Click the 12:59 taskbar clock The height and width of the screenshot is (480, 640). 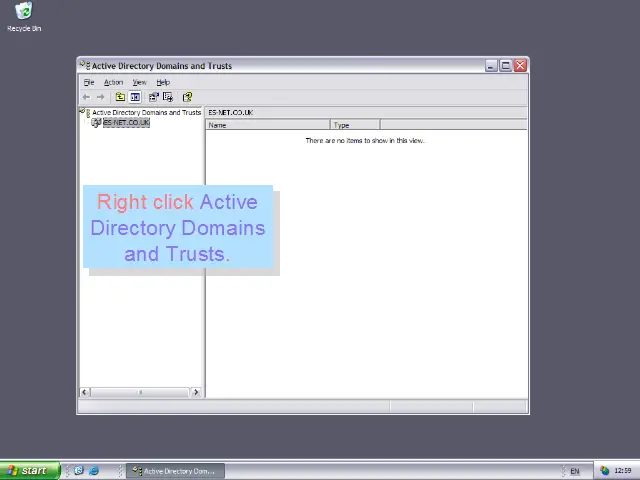pyautogui.click(x=622, y=471)
